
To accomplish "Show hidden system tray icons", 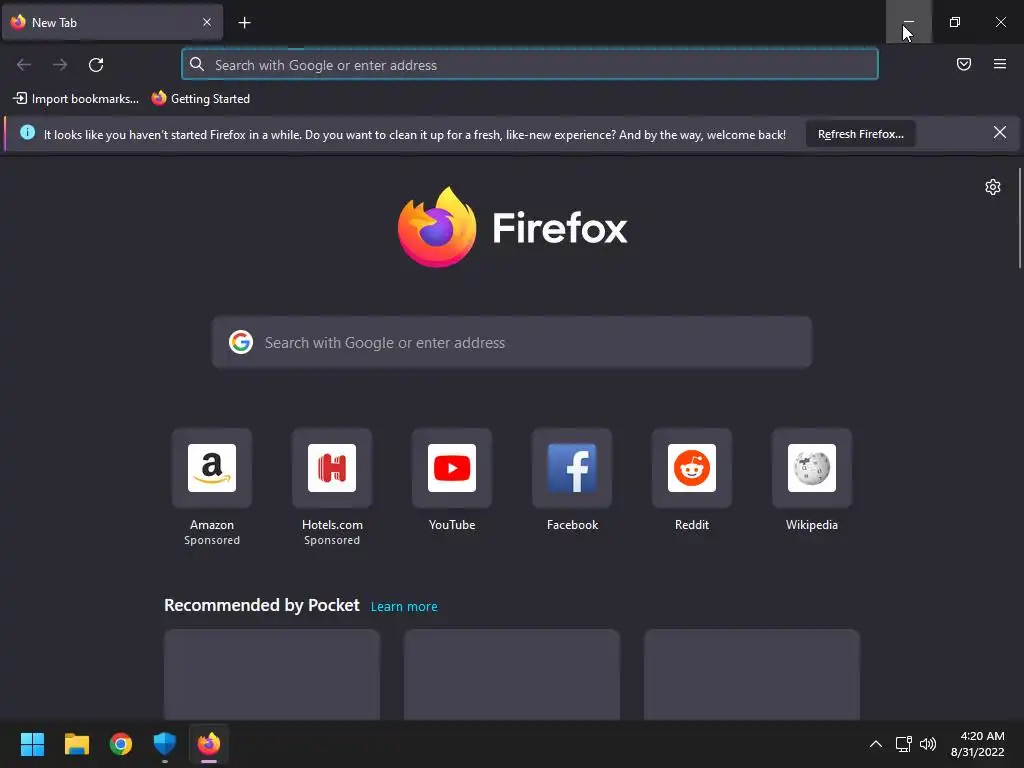I will (x=876, y=744).
